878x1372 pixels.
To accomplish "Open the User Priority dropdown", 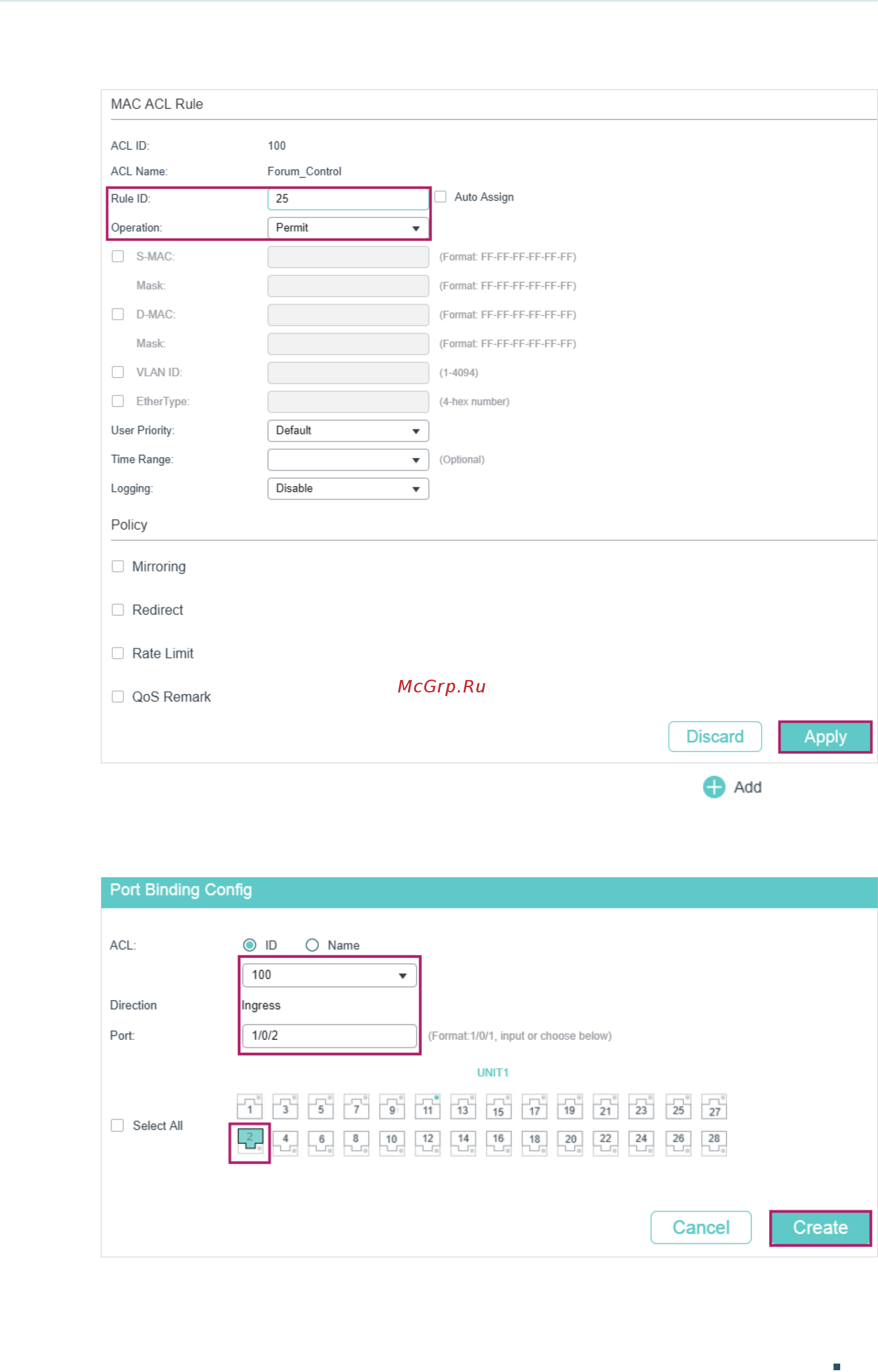I will tap(348, 431).
